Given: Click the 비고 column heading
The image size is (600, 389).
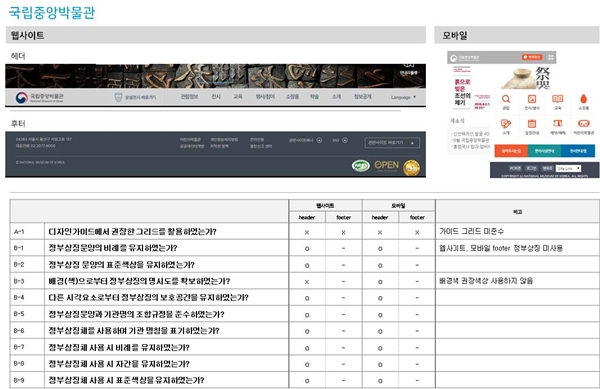Looking at the screenshot, I should tap(517, 212).
